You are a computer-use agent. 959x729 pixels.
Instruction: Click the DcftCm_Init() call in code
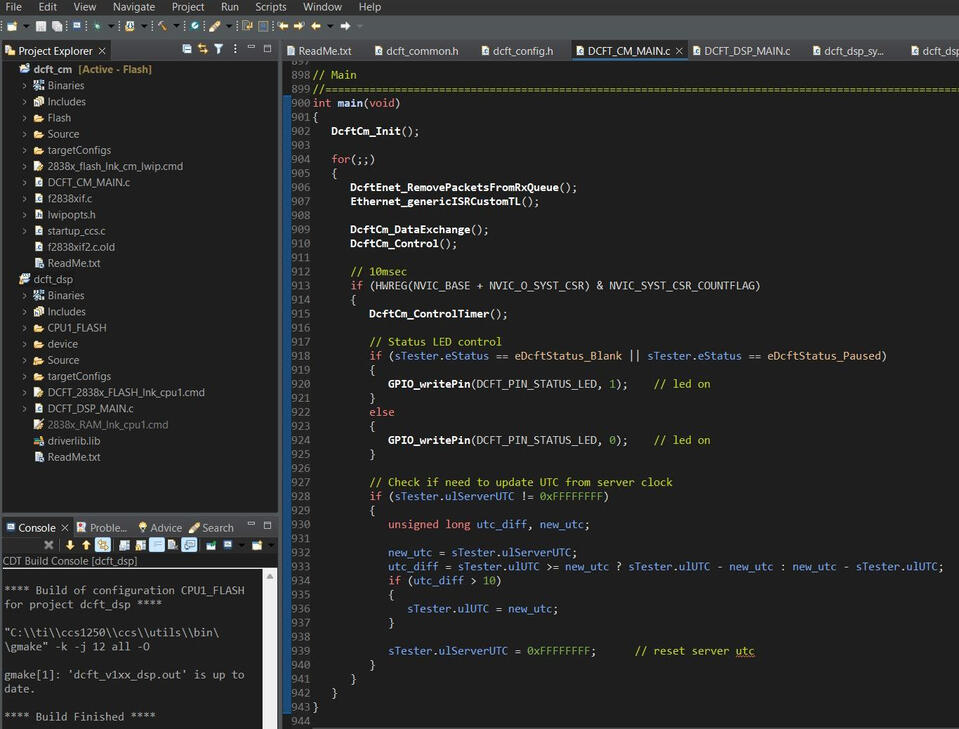tap(374, 131)
